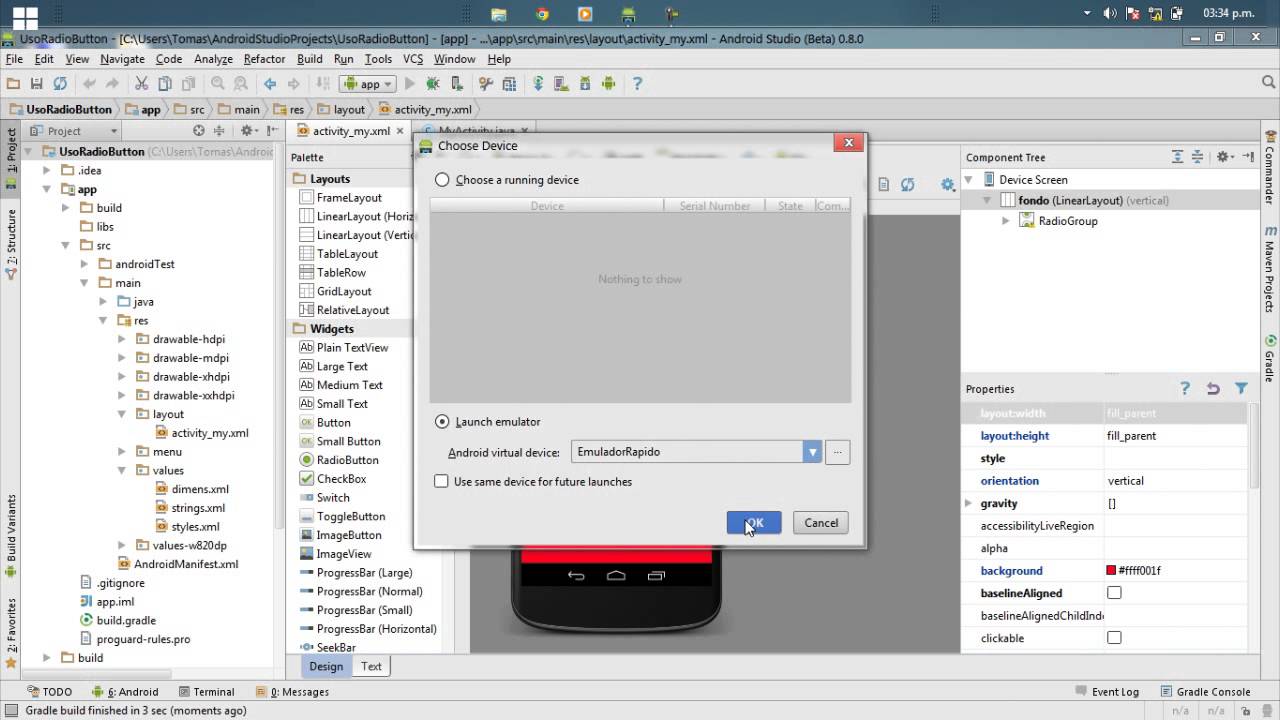This screenshot has width=1280, height=720.
Task: Open the Gradle Console tool window
Action: coord(1204,691)
